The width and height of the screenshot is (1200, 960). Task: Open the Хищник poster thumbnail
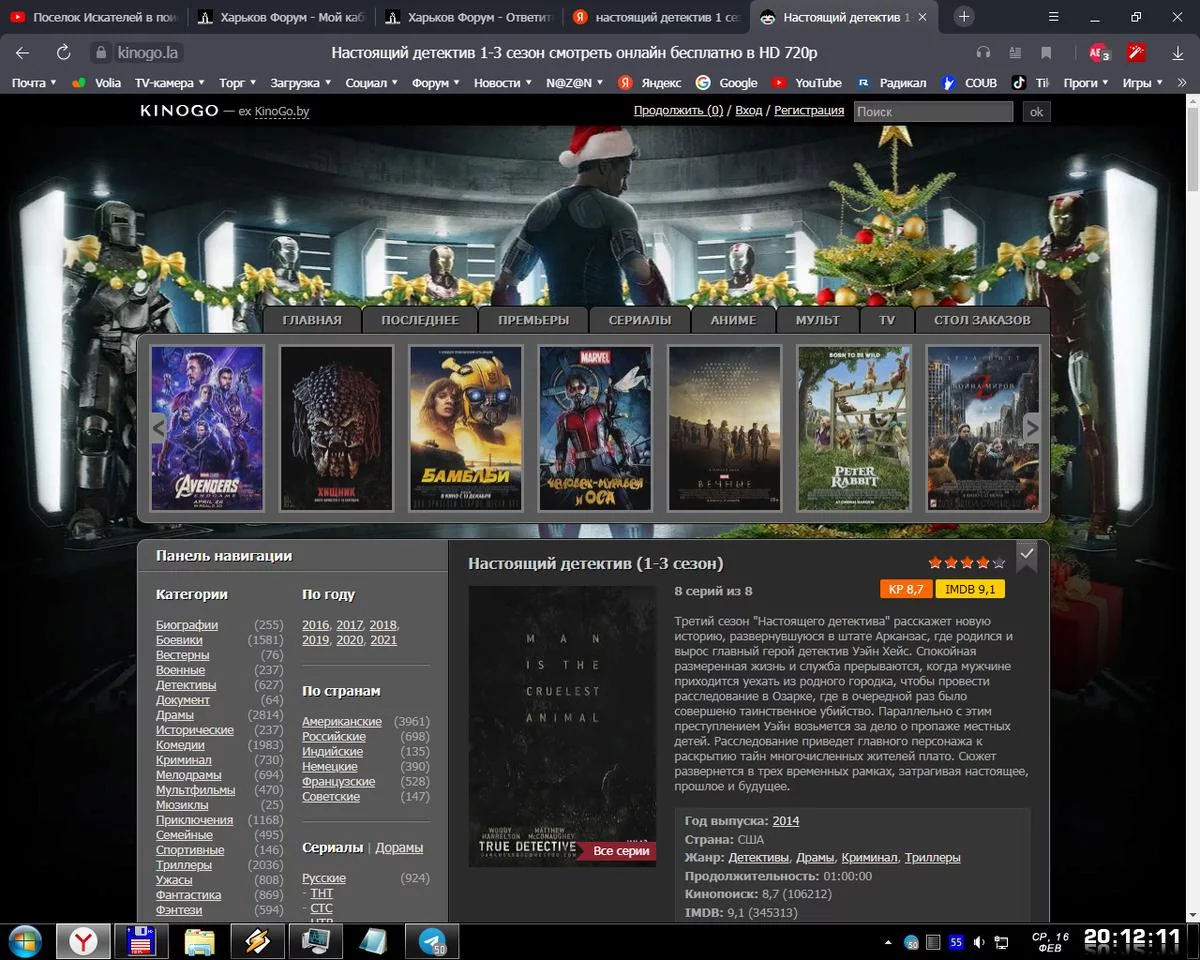(336, 428)
